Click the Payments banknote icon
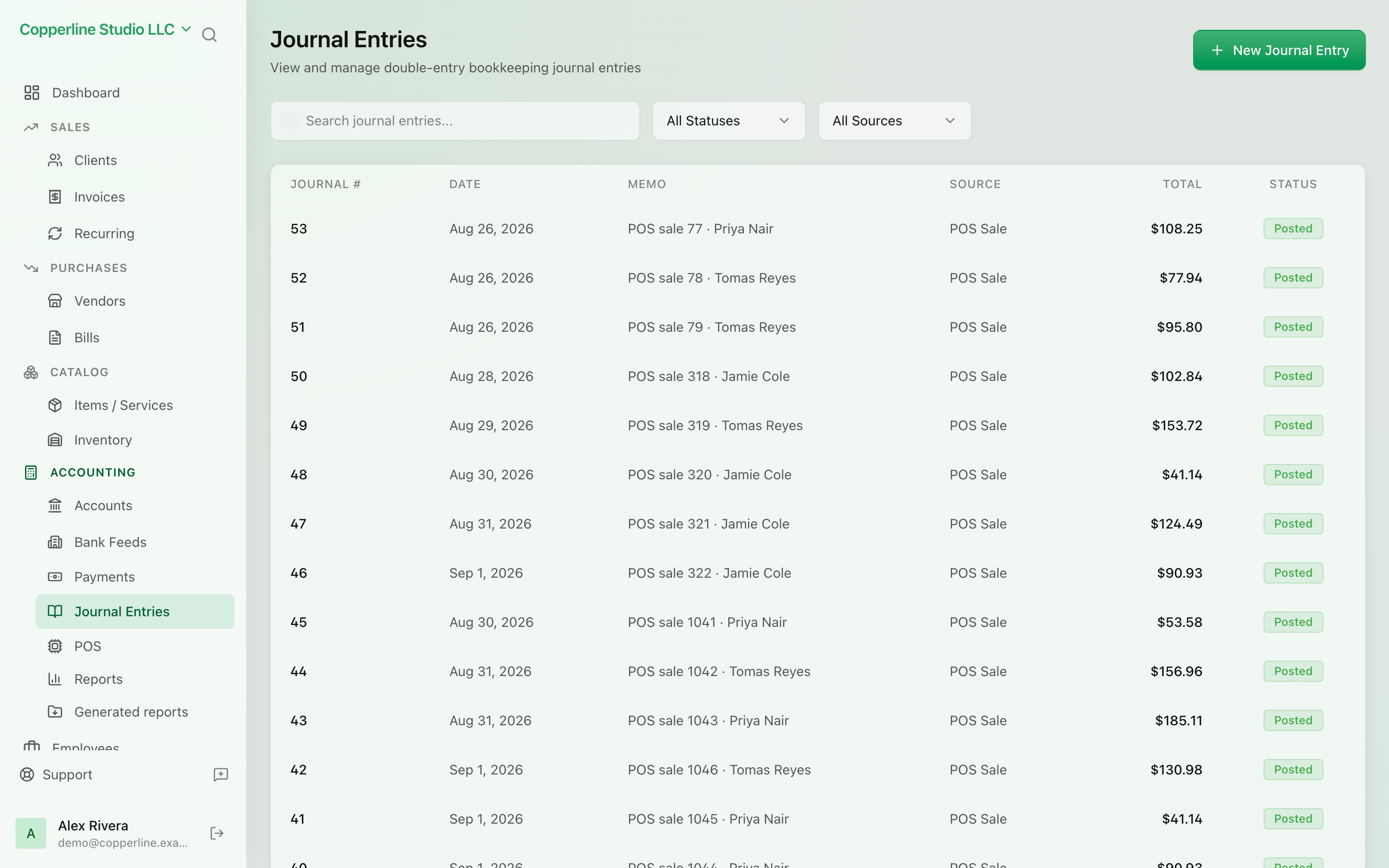The image size is (1389, 868). tap(55, 577)
